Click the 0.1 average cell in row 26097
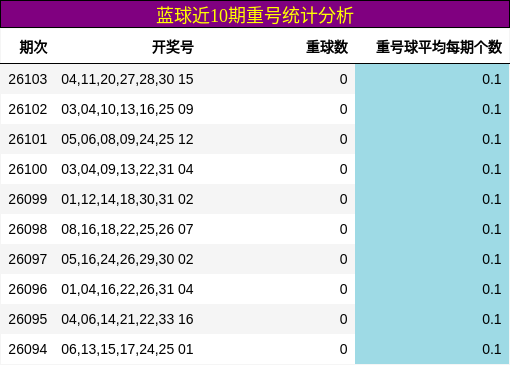This screenshot has width=510, height=365. 432,259
